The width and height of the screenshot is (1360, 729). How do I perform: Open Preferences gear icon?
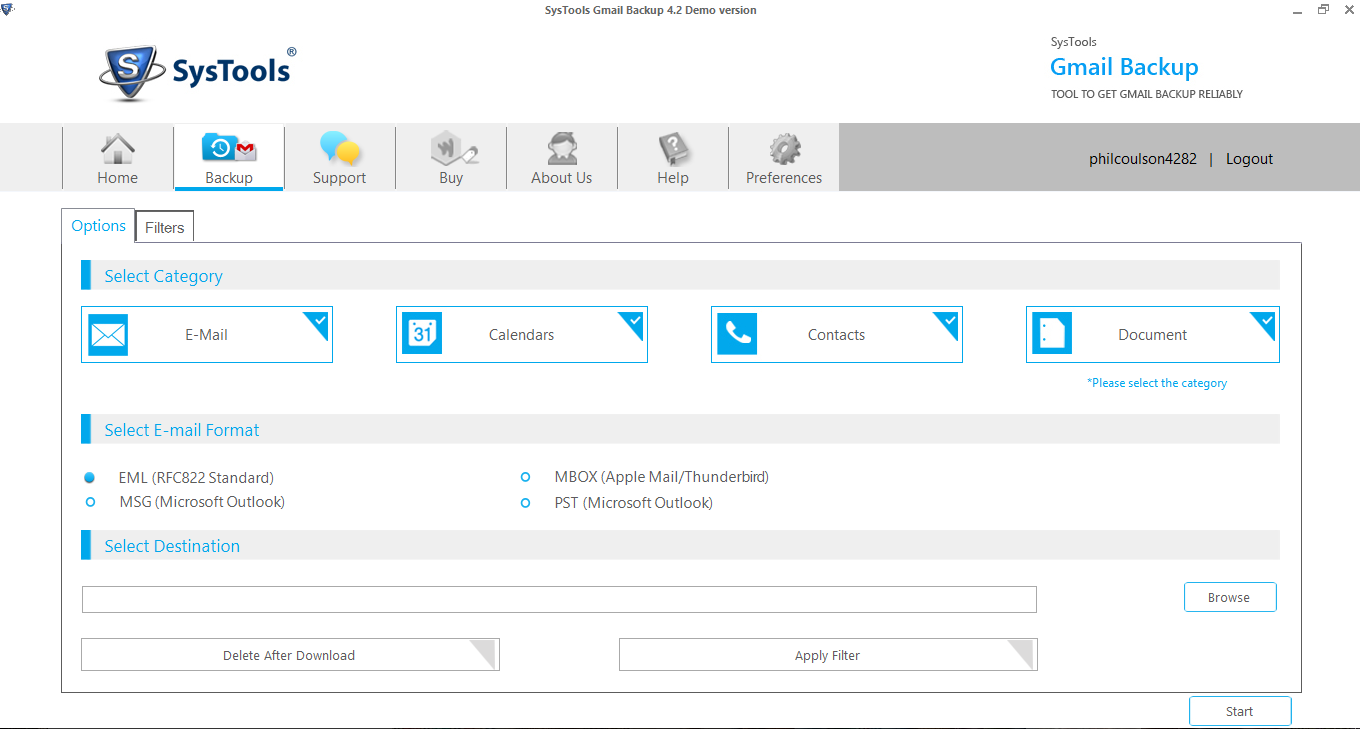pos(784,149)
